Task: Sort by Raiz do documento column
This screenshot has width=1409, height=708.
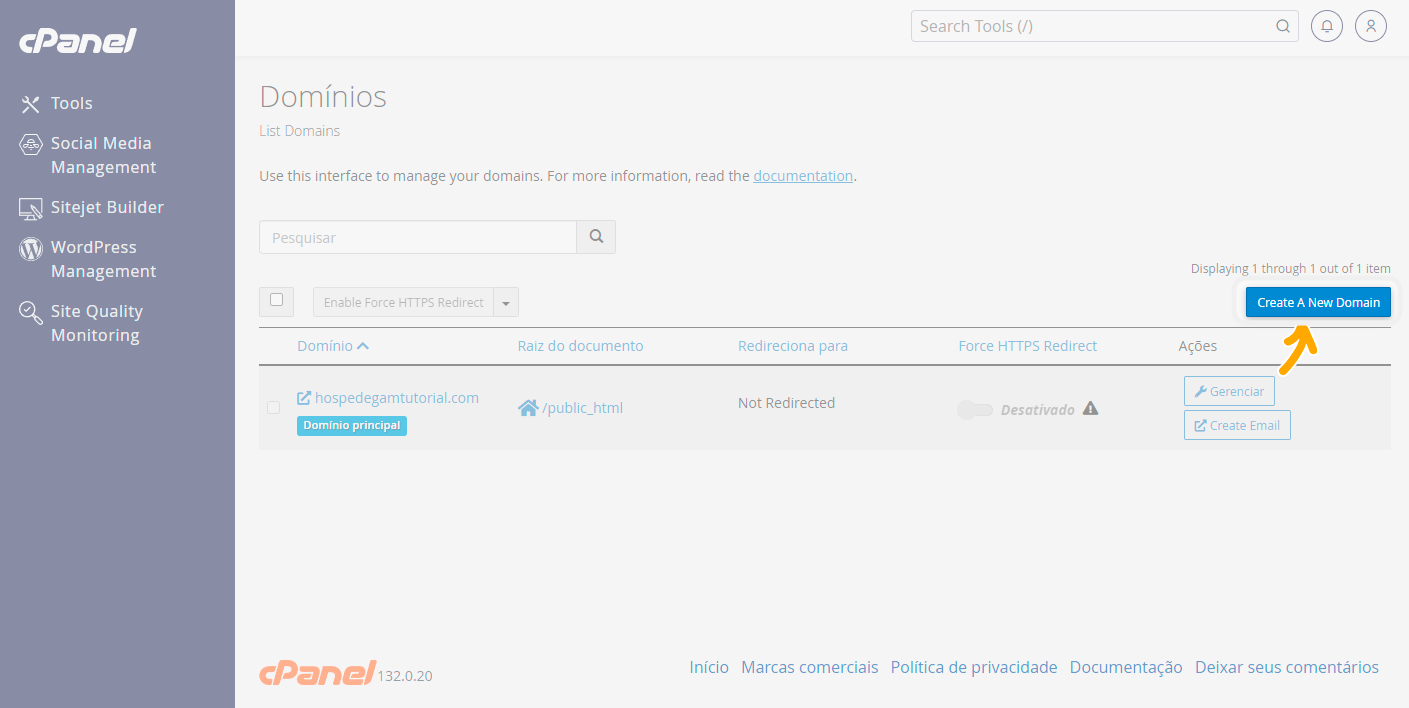Action: point(580,346)
